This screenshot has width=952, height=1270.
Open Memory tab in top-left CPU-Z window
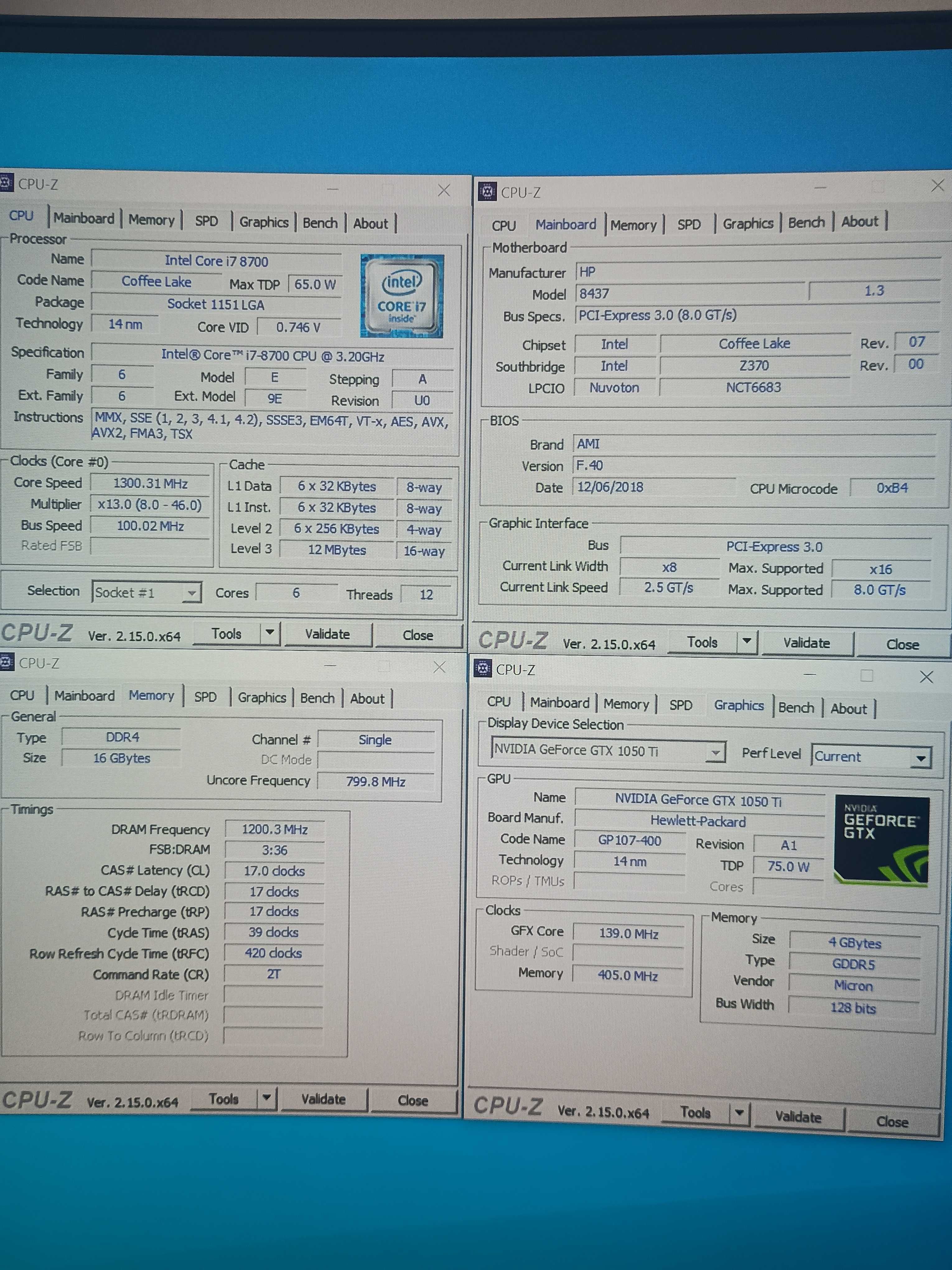click(x=152, y=220)
